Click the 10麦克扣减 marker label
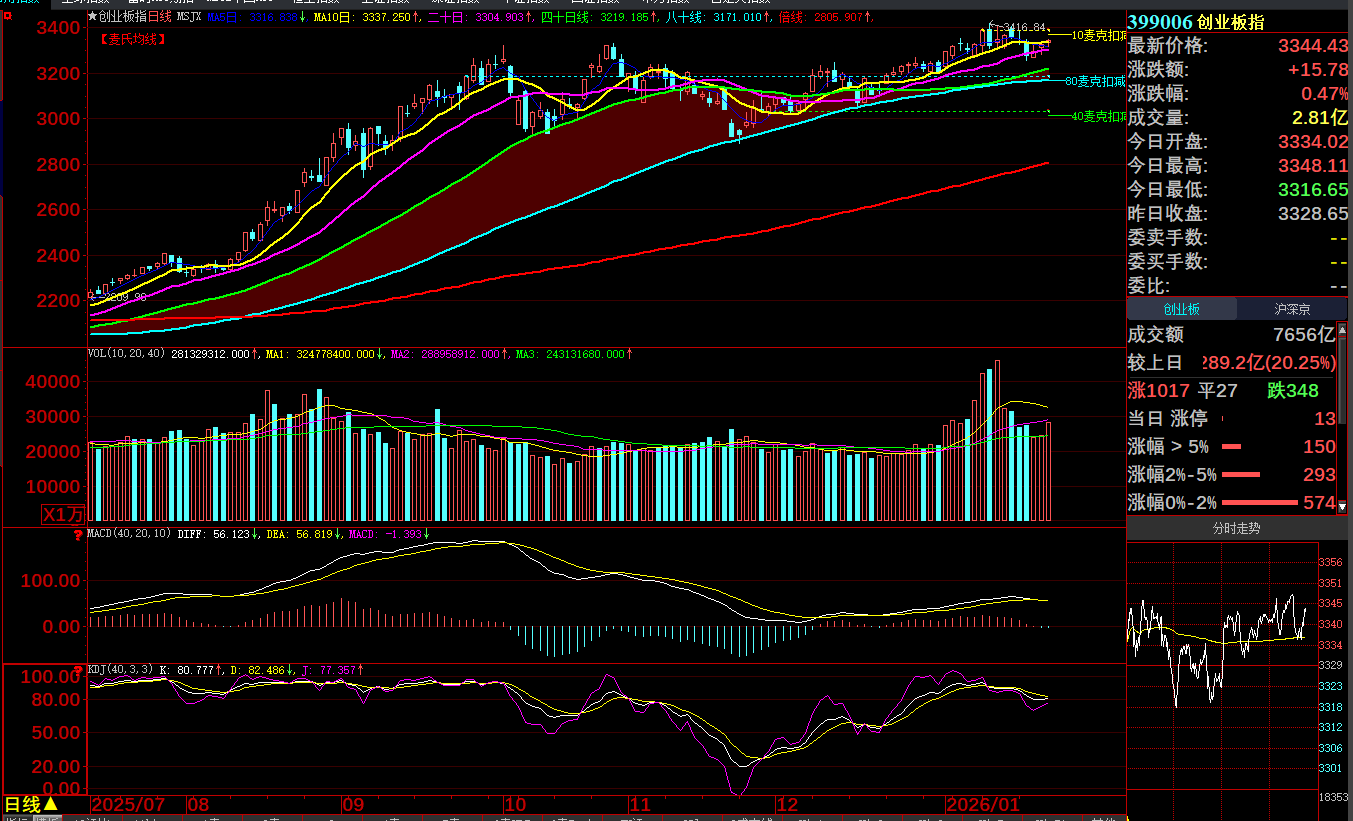 click(x=1098, y=35)
